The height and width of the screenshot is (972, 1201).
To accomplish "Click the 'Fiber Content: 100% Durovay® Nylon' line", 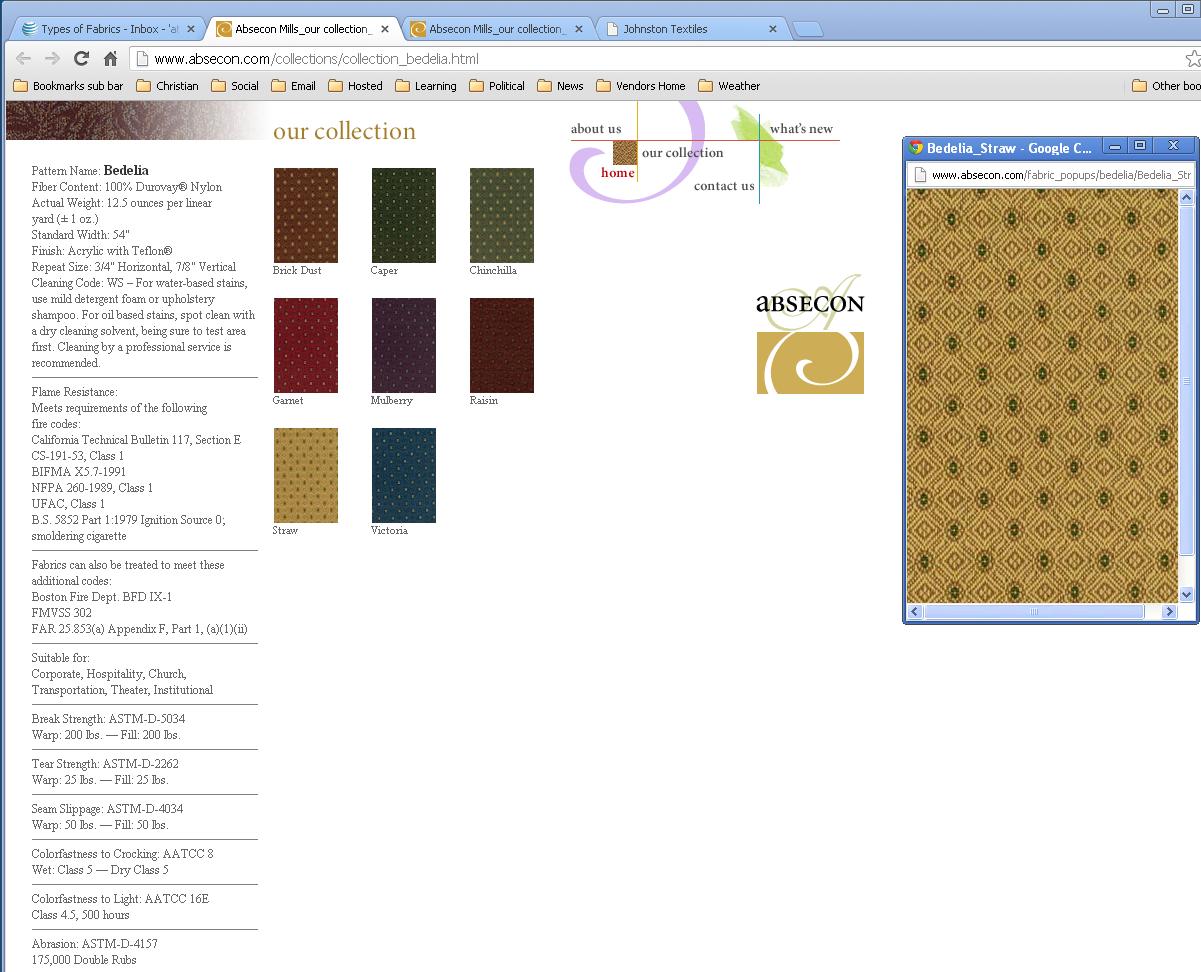I will 127,187.
